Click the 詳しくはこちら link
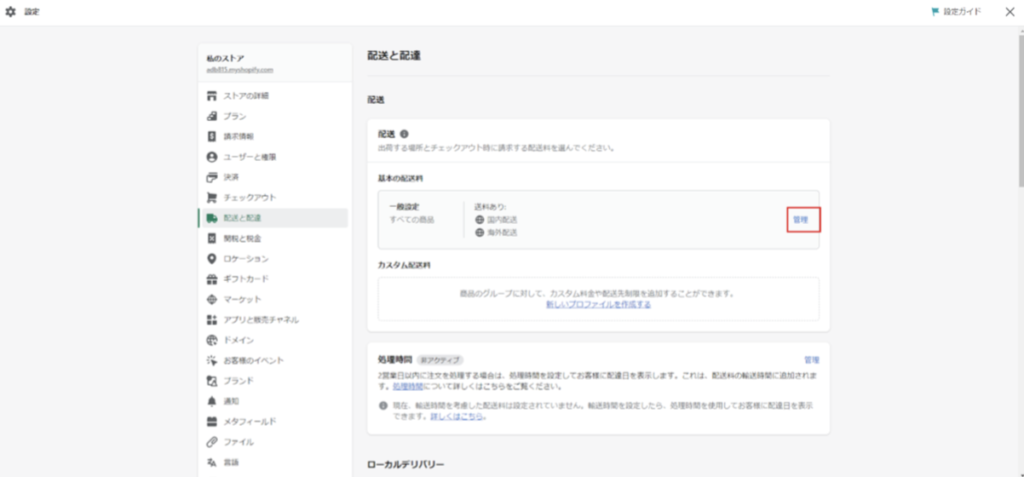 coord(458,416)
